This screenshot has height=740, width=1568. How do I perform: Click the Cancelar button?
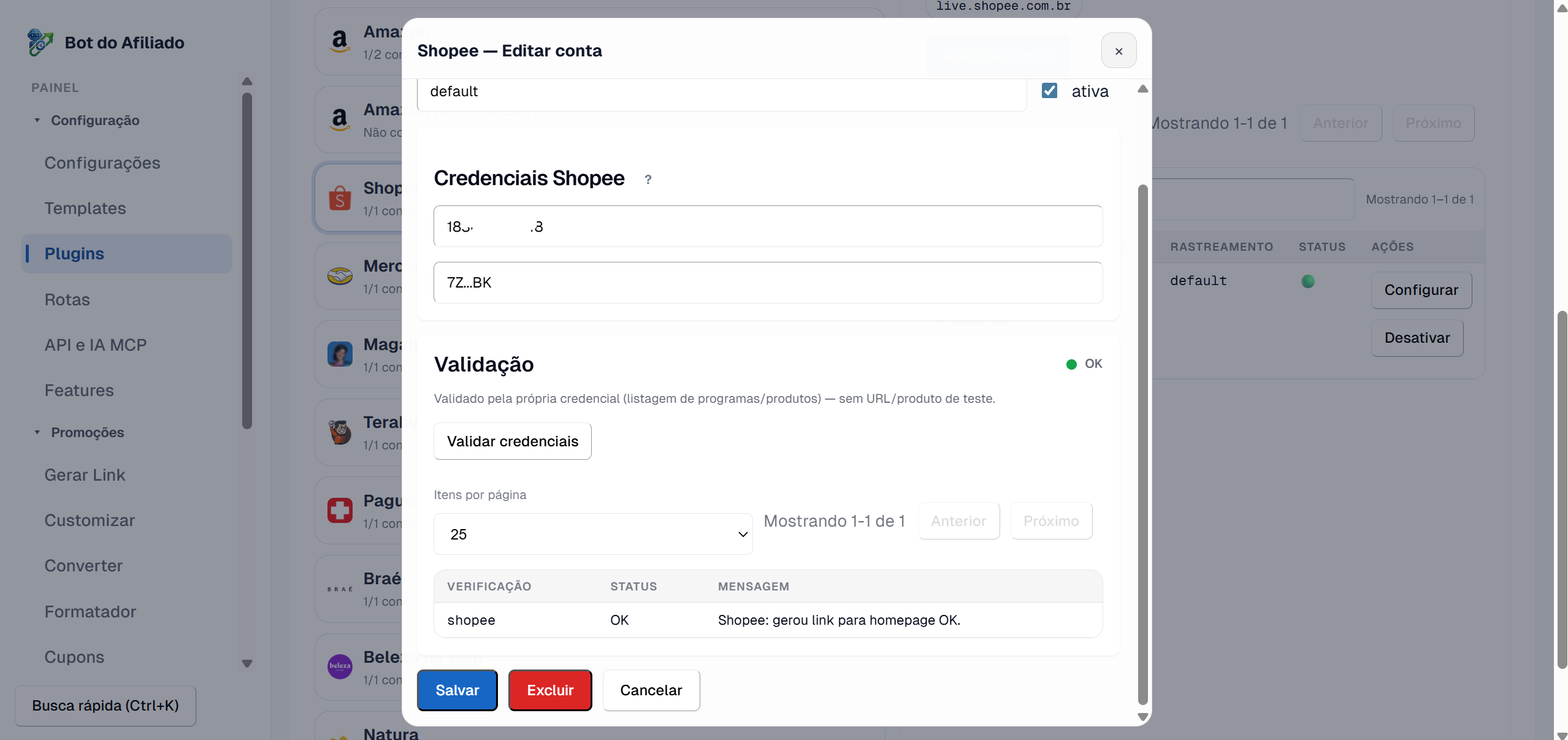point(651,690)
